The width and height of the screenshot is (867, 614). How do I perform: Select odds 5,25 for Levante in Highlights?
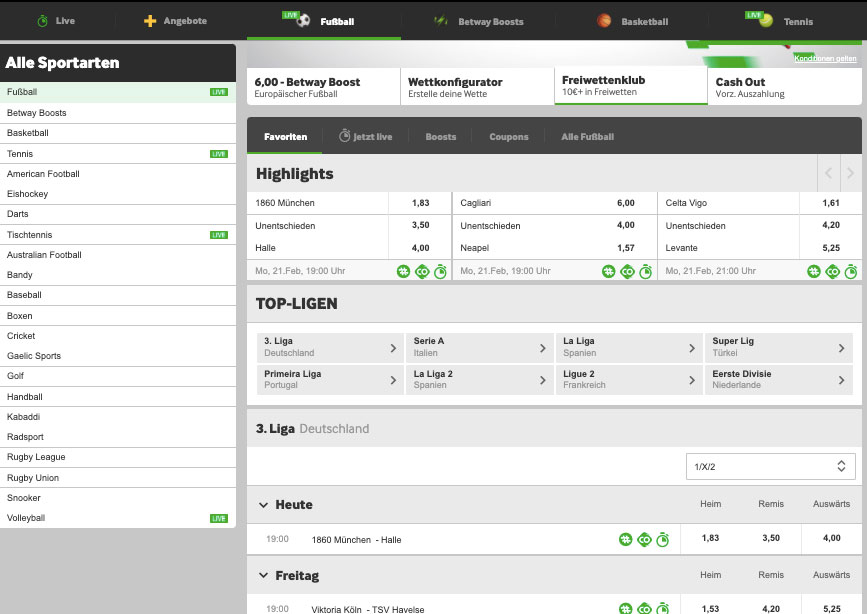[x=831, y=248]
